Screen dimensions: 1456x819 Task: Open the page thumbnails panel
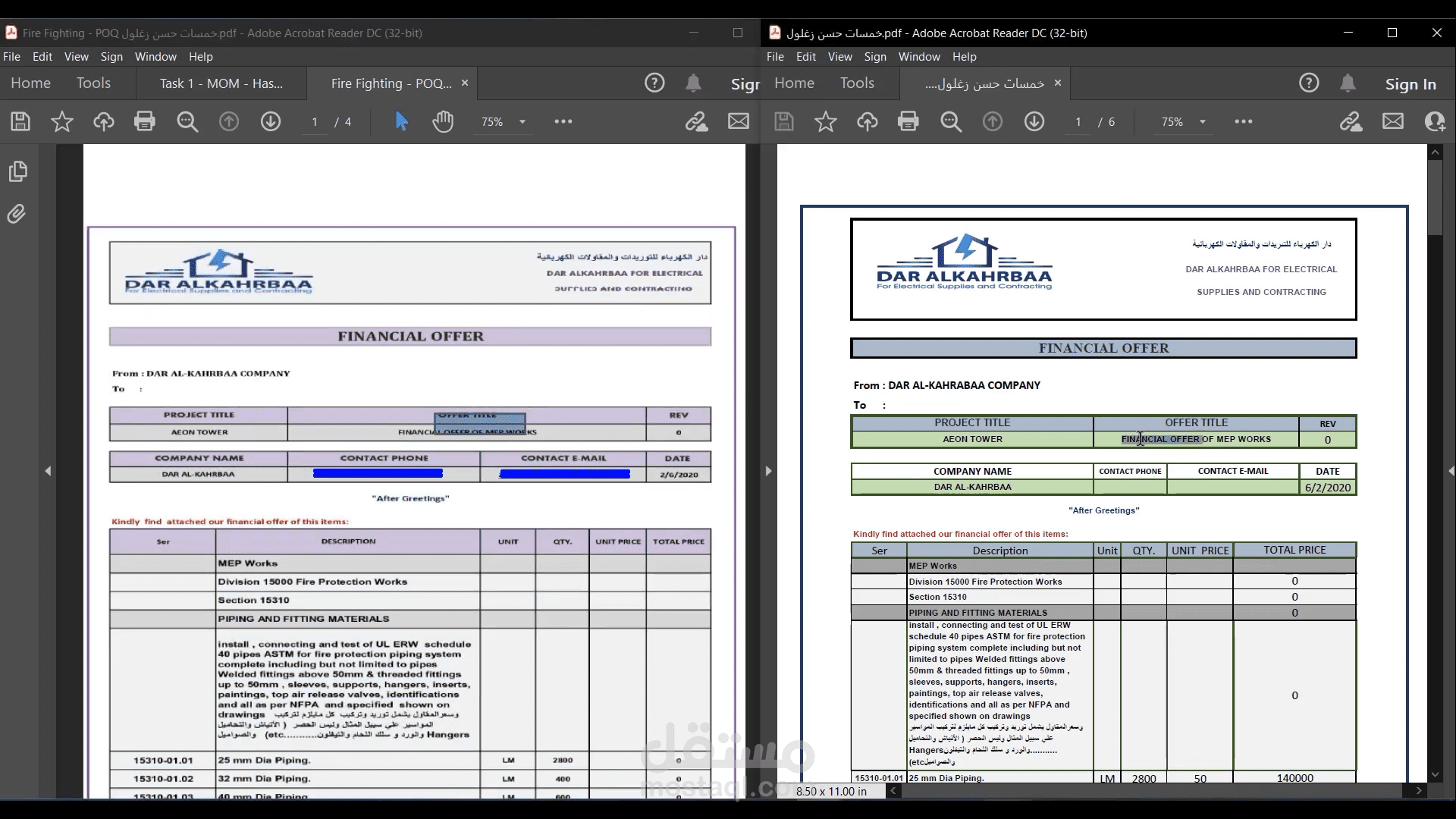[x=18, y=171]
